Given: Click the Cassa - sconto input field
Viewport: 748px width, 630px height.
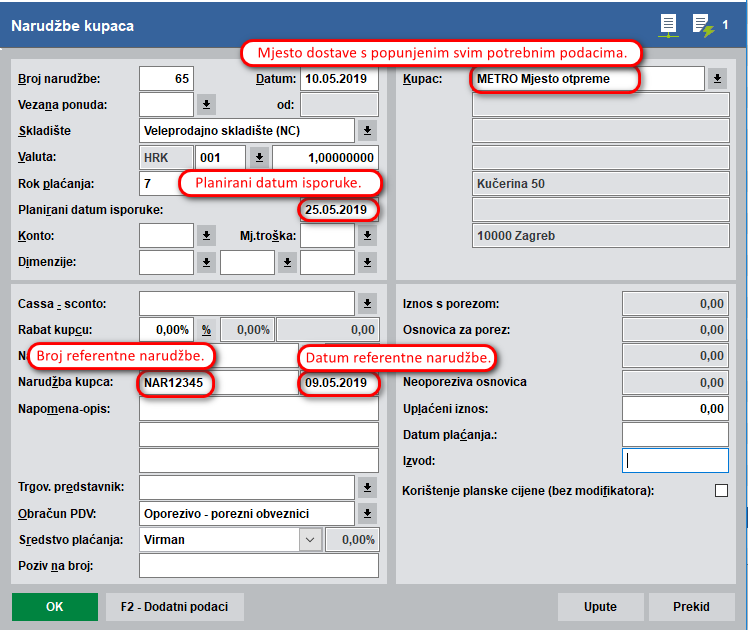Looking at the screenshot, I should [247, 303].
